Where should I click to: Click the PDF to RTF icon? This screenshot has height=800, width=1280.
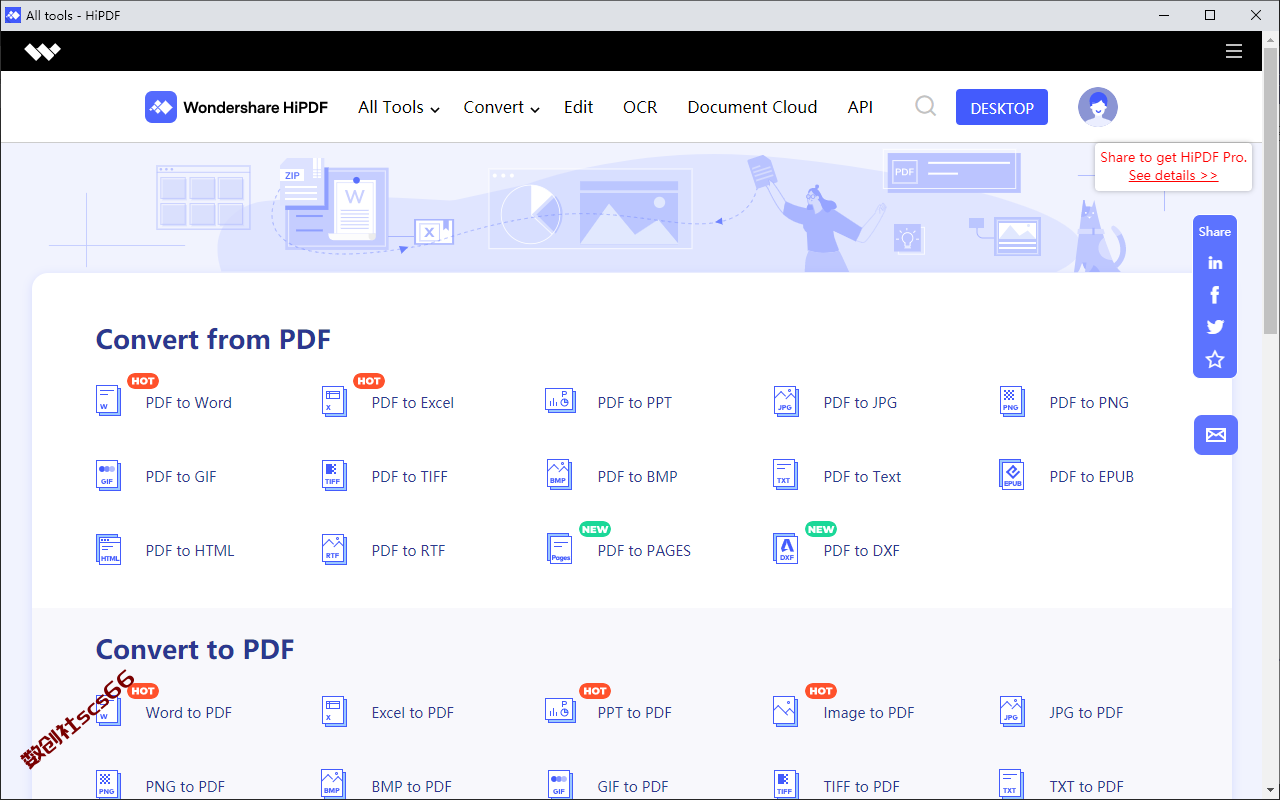[x=334, y=550]
